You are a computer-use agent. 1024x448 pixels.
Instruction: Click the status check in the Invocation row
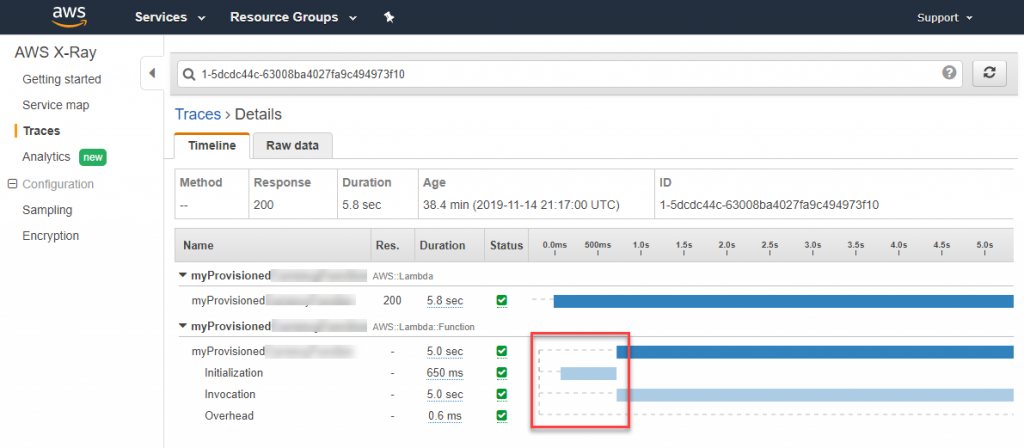click(502, 394)
